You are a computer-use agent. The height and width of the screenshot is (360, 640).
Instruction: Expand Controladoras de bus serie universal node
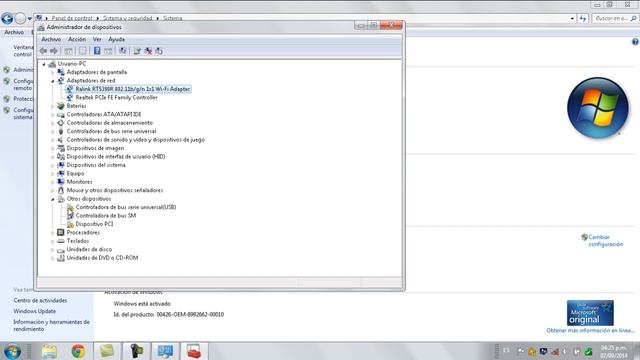click(x=53, y=131)
